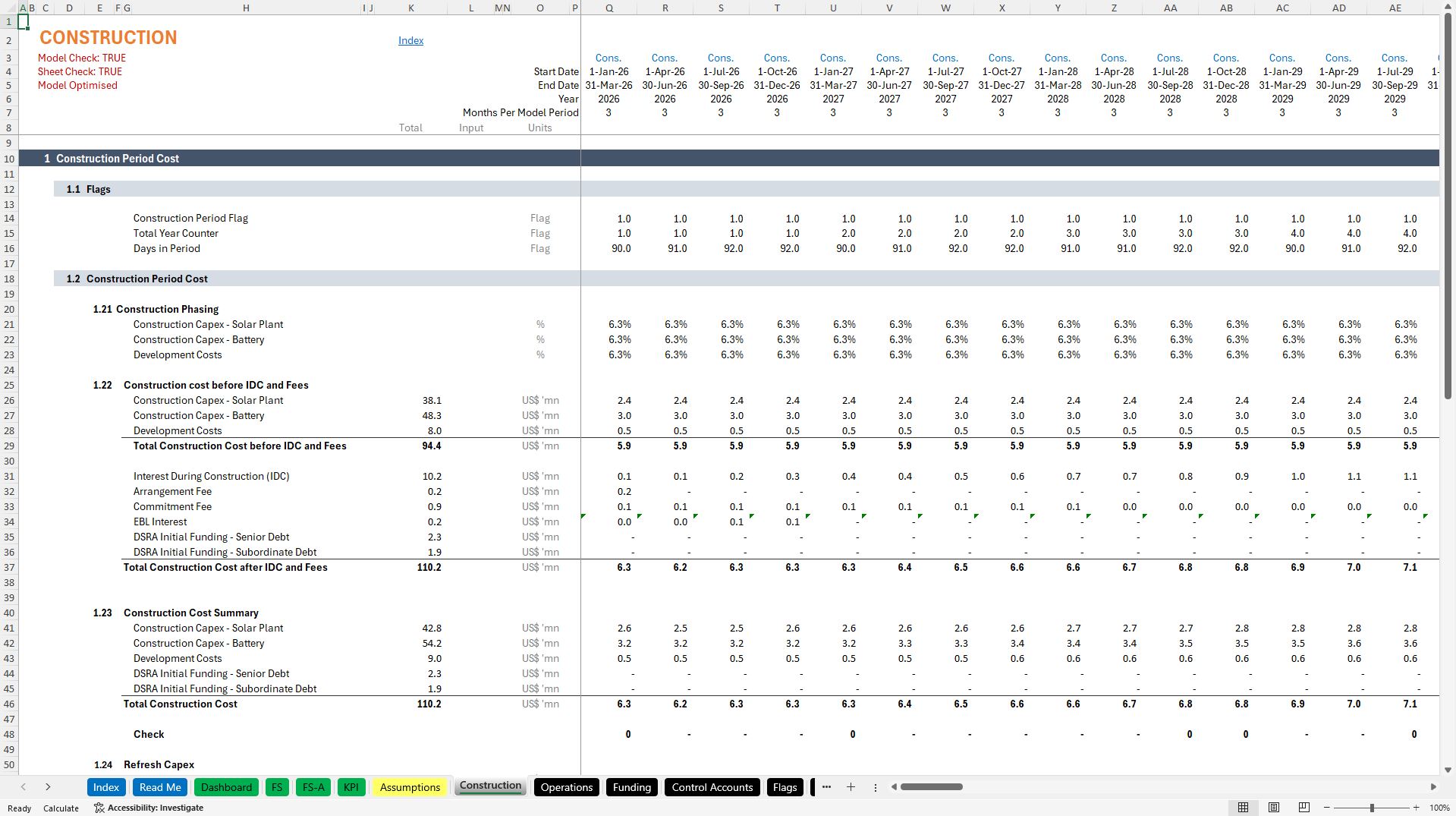Click the horizontal scrollbar left arrow
This screenshot has height=816, width=1456.
(894, 787)
